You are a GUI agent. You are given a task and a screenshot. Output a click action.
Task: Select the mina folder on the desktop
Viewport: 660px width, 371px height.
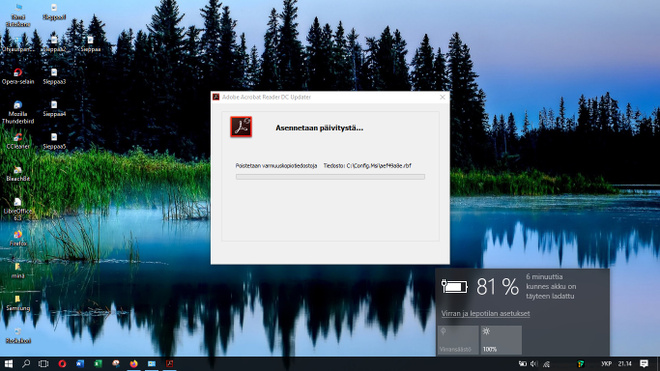tap(18, 271)
